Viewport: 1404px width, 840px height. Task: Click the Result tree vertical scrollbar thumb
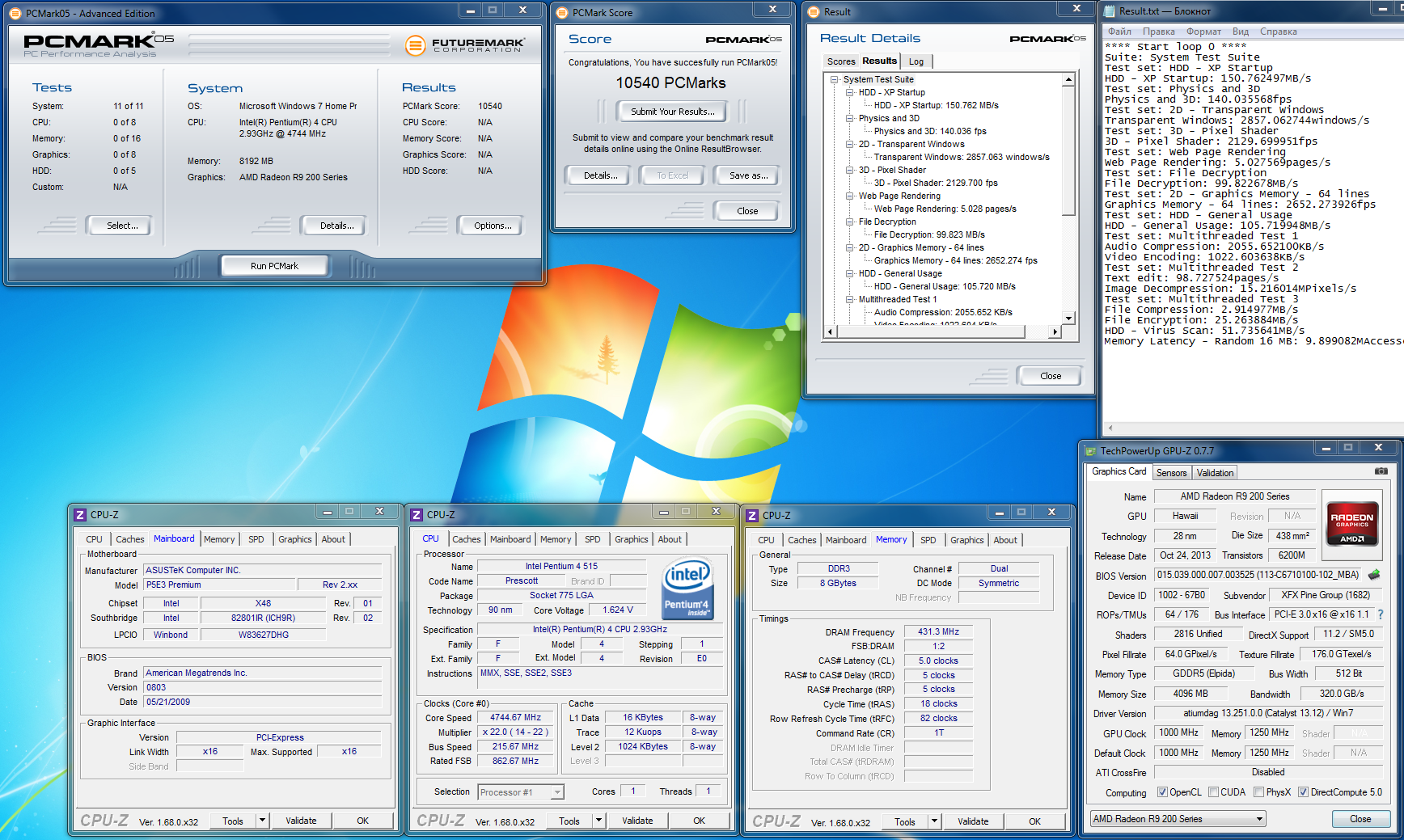pos(1068,150)
